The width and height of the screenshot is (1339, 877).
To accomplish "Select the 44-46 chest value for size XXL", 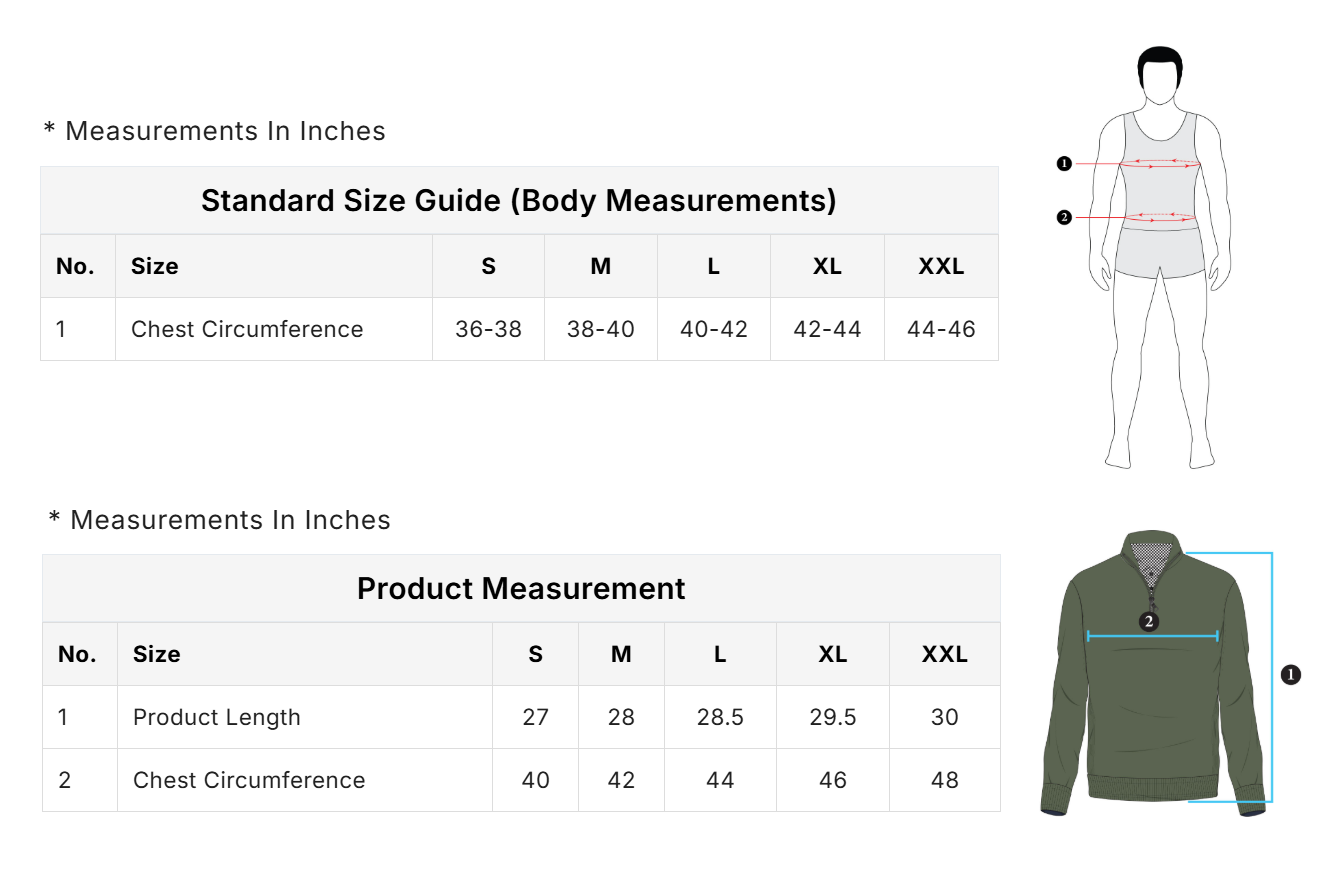I will pos(941,329).
